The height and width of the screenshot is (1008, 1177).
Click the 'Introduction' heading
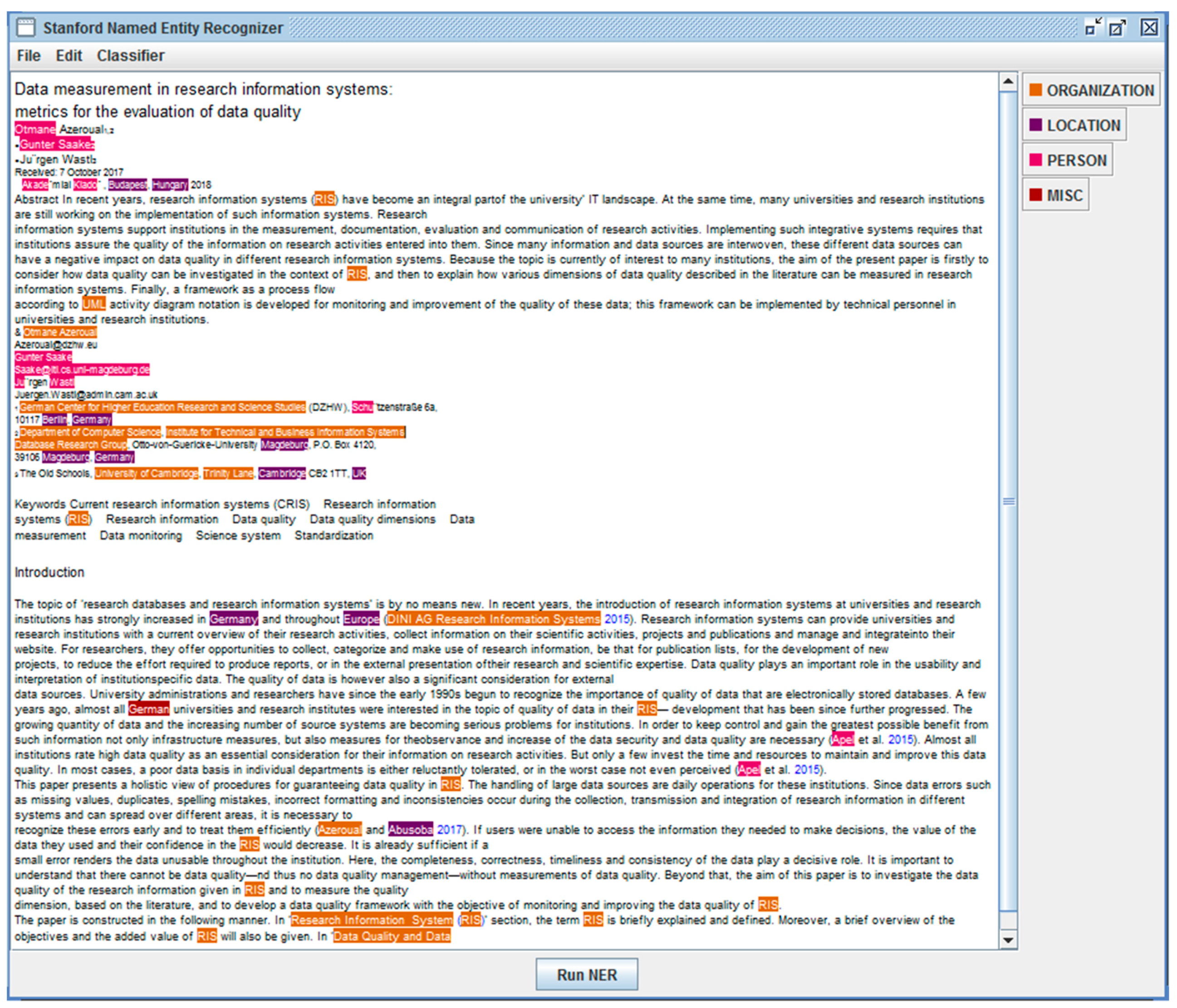[49, 572]
